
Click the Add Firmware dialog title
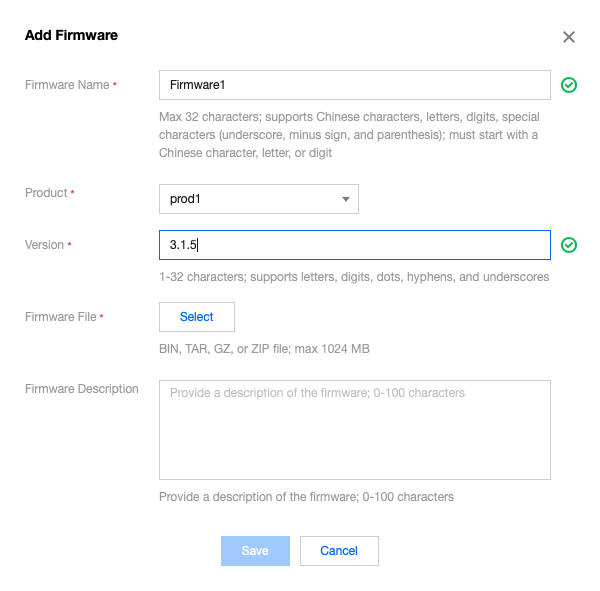click(71, 35)
